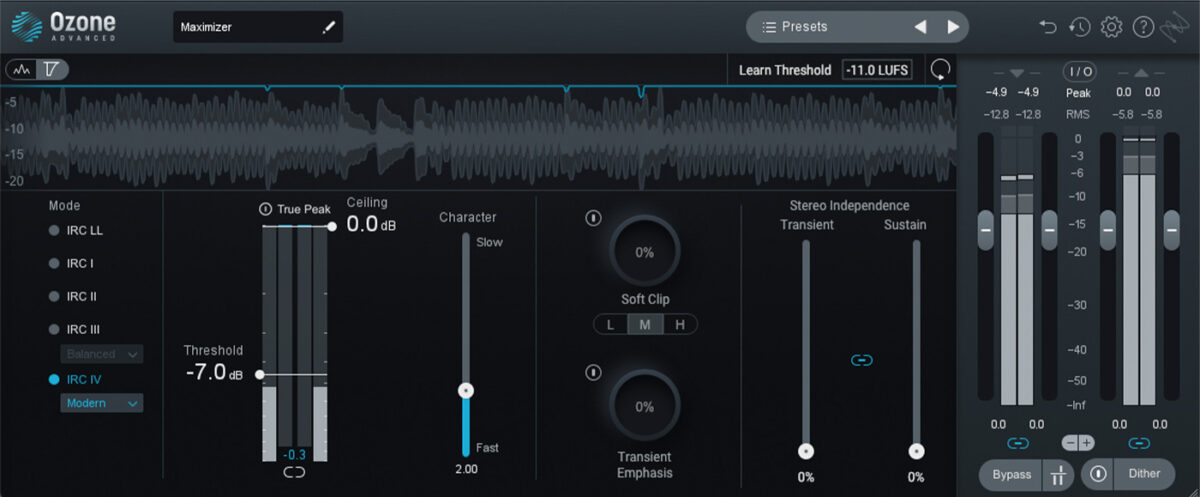Click the Bypass button
Viewport: 1200px width, 497px height.
tap(1011, 475)
